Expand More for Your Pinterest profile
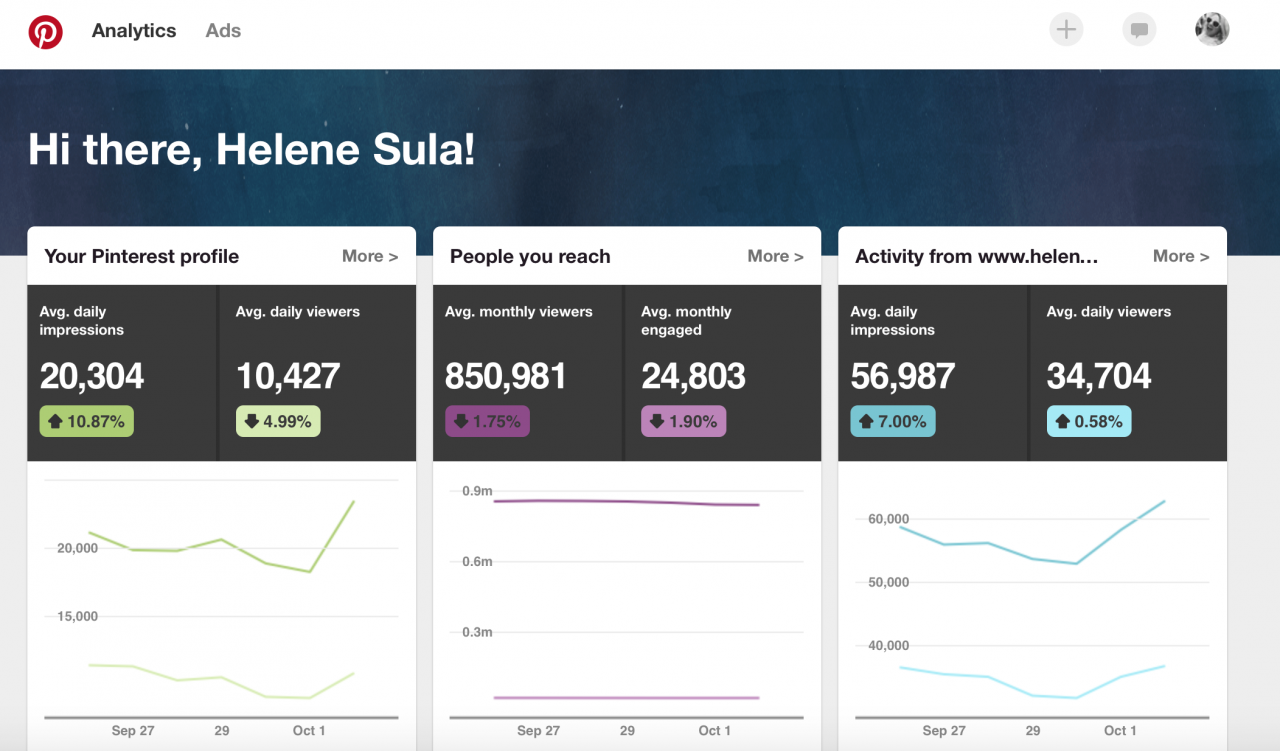1280x751 pixels. (370, 256)
